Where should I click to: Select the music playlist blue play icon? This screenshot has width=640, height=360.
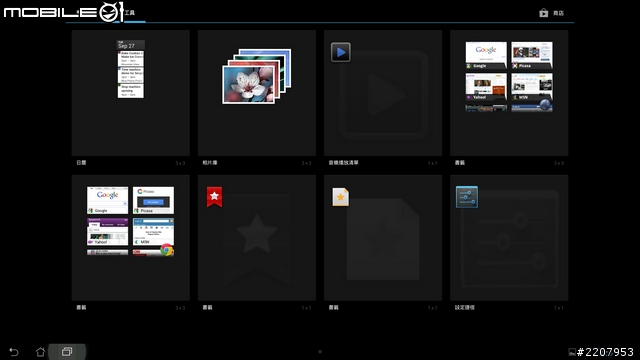341,52
